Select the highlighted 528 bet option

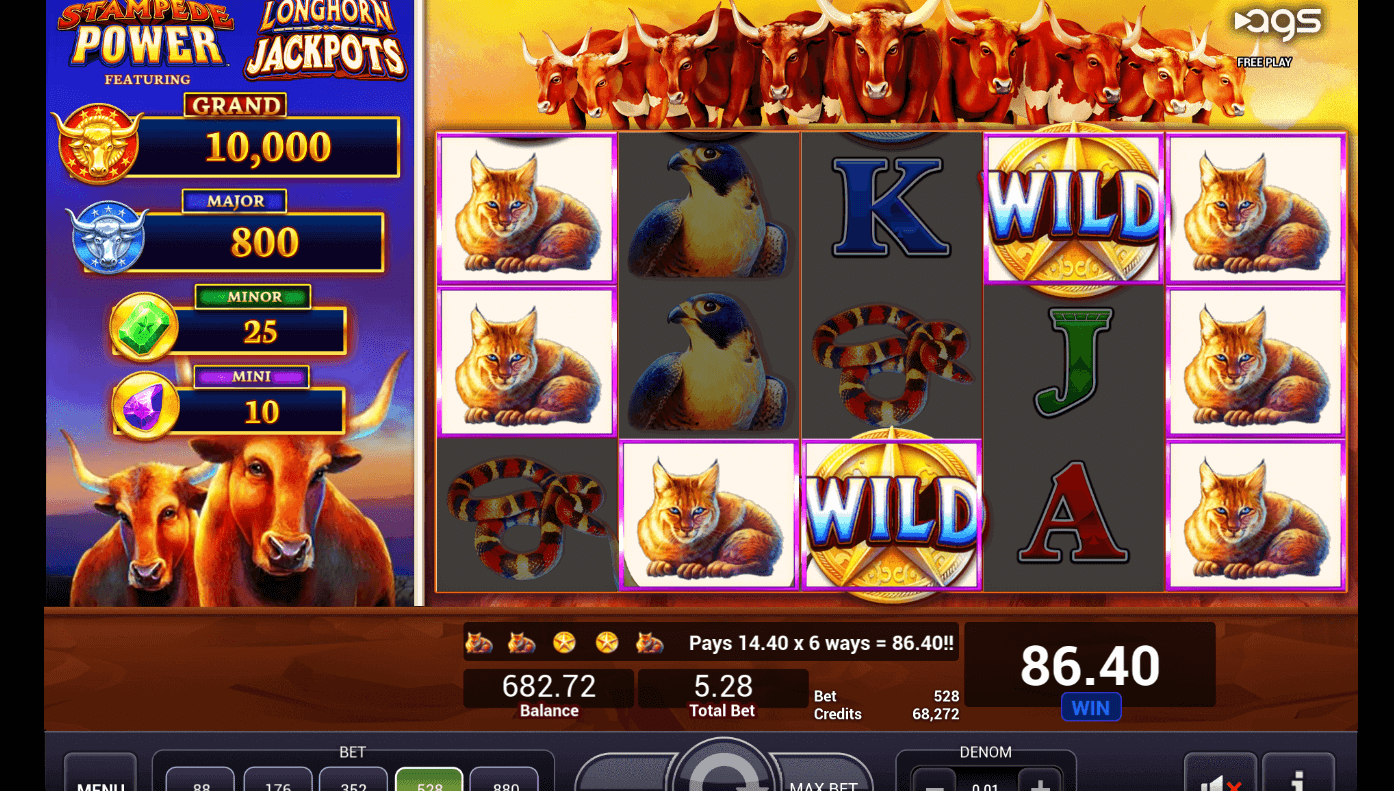[x=429, y=779]
